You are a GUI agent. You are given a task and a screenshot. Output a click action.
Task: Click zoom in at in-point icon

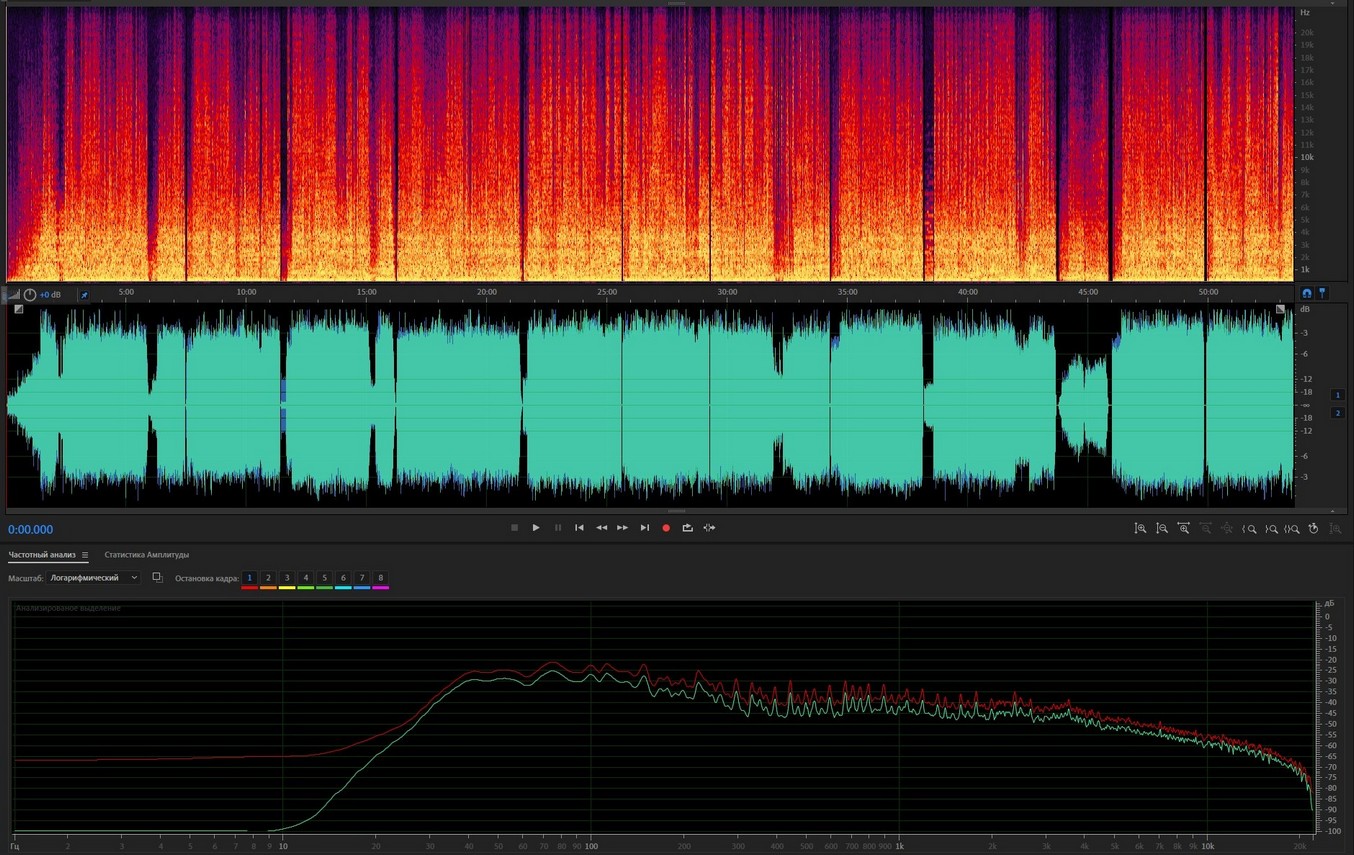(x=1249, y=529)
